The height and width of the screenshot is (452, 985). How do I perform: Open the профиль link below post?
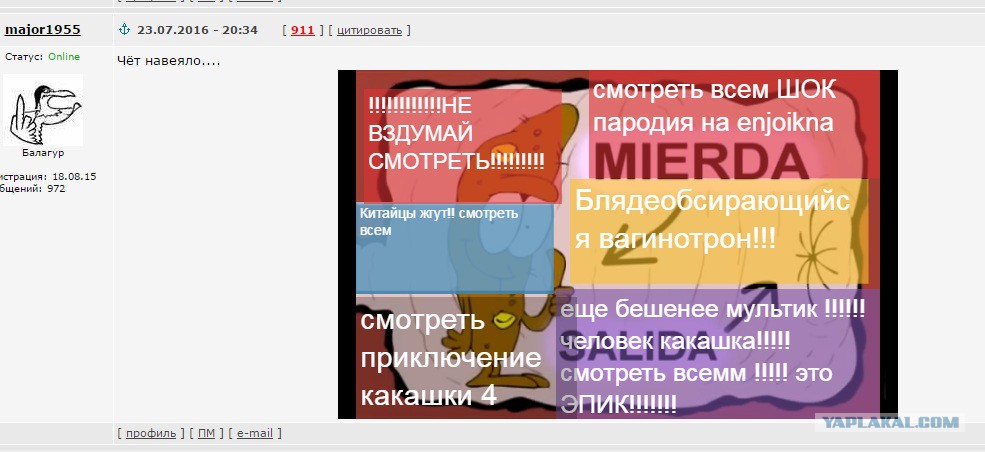[151, 433]
